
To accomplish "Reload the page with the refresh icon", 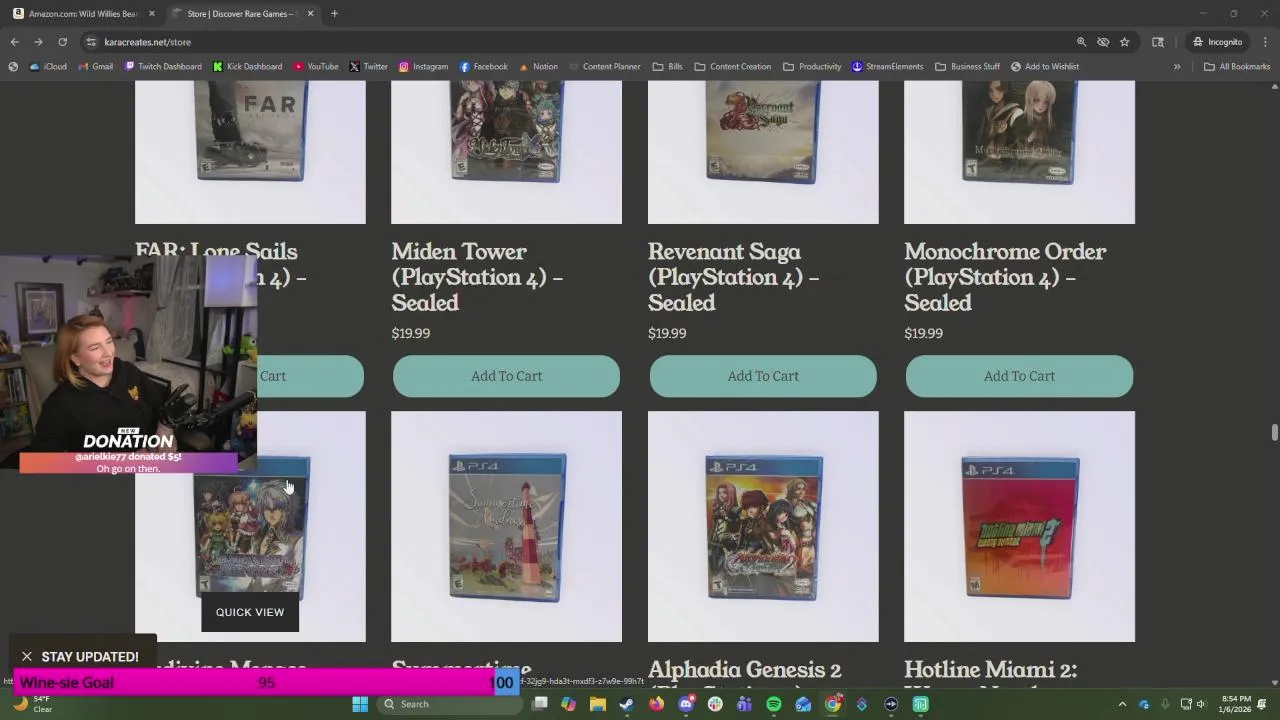I will [62, 42].
